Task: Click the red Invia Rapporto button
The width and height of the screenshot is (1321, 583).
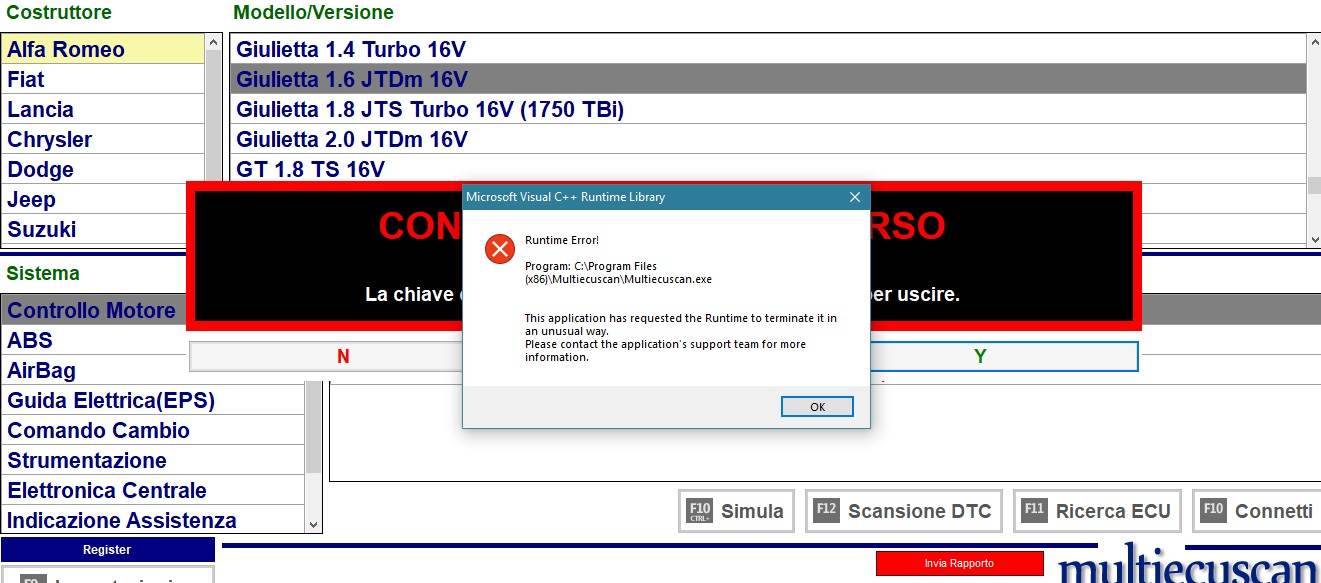Action: click(959, 563)
